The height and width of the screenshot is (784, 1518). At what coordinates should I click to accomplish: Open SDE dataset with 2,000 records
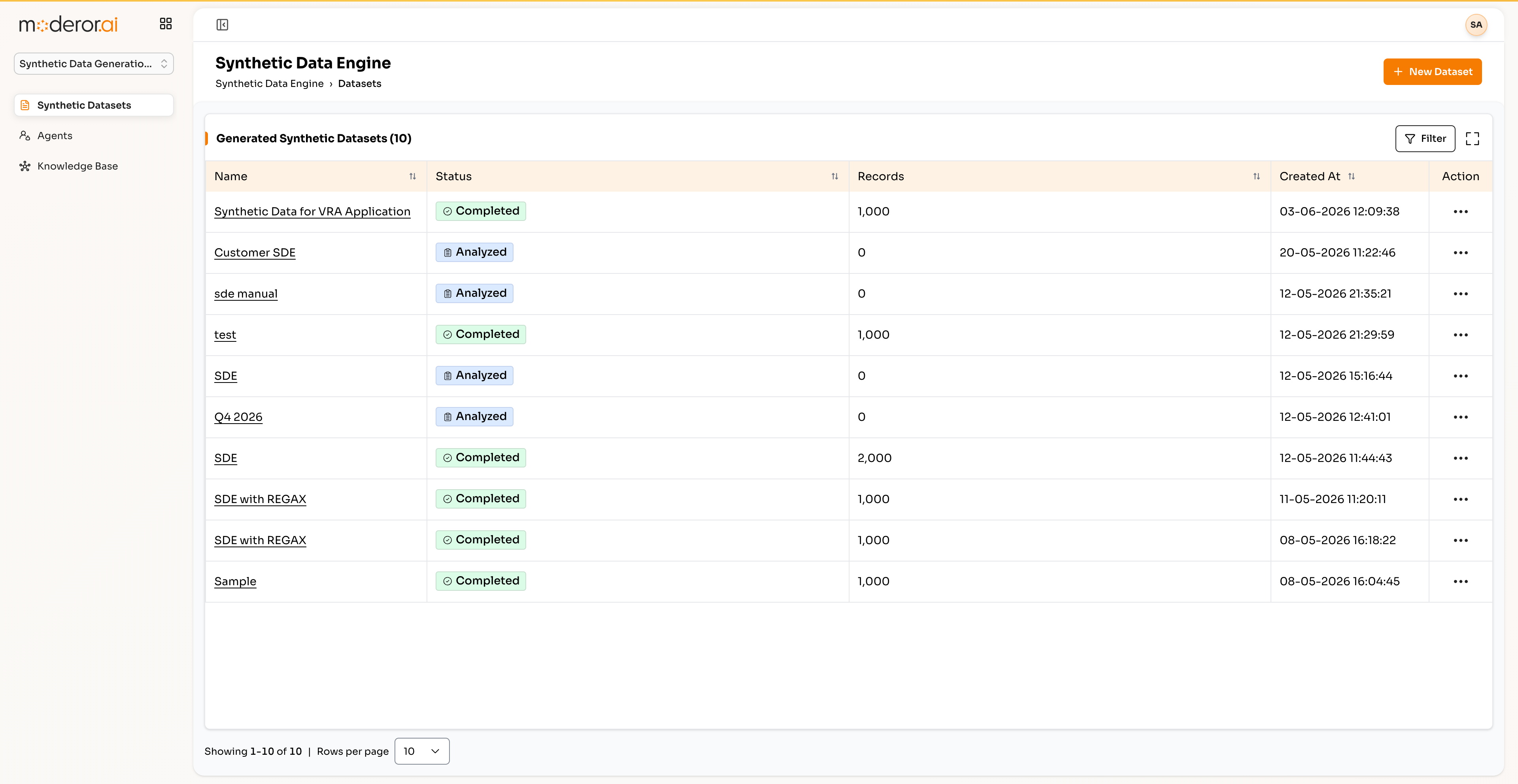(x=226, y=458)
